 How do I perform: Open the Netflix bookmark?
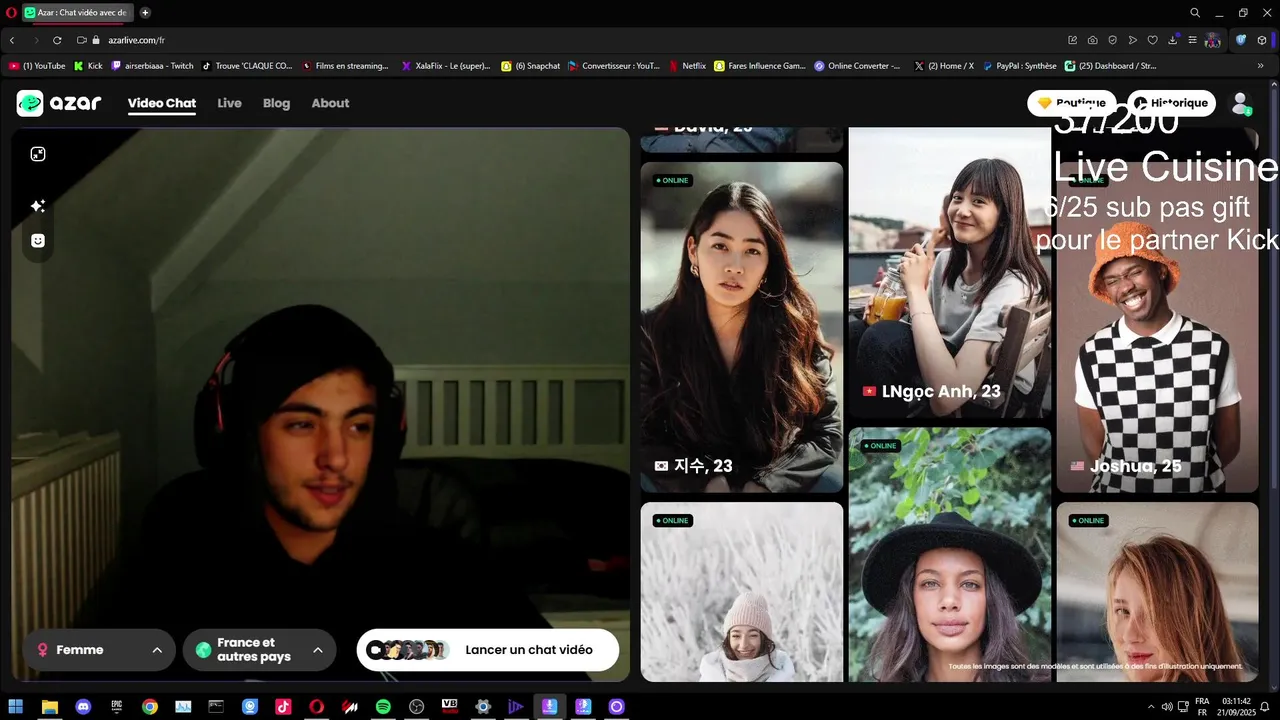point(687,66)
